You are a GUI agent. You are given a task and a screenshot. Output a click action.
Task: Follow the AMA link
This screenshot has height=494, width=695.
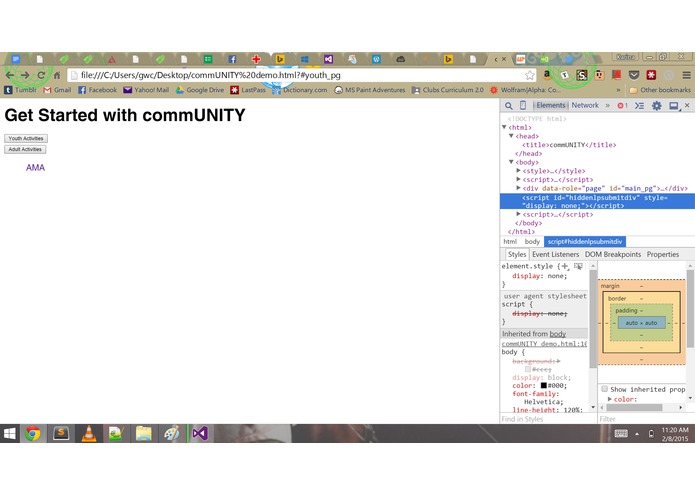pos(35,168)
